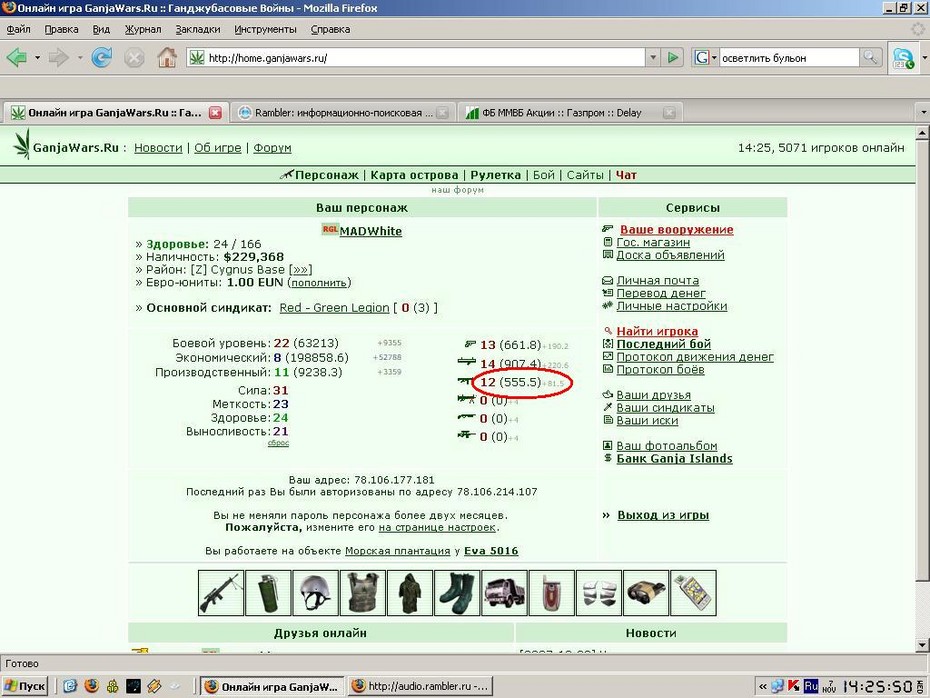Screen dimensions: 930x698
Task: Click the Stop loading icon
Action: click(134, 58)
